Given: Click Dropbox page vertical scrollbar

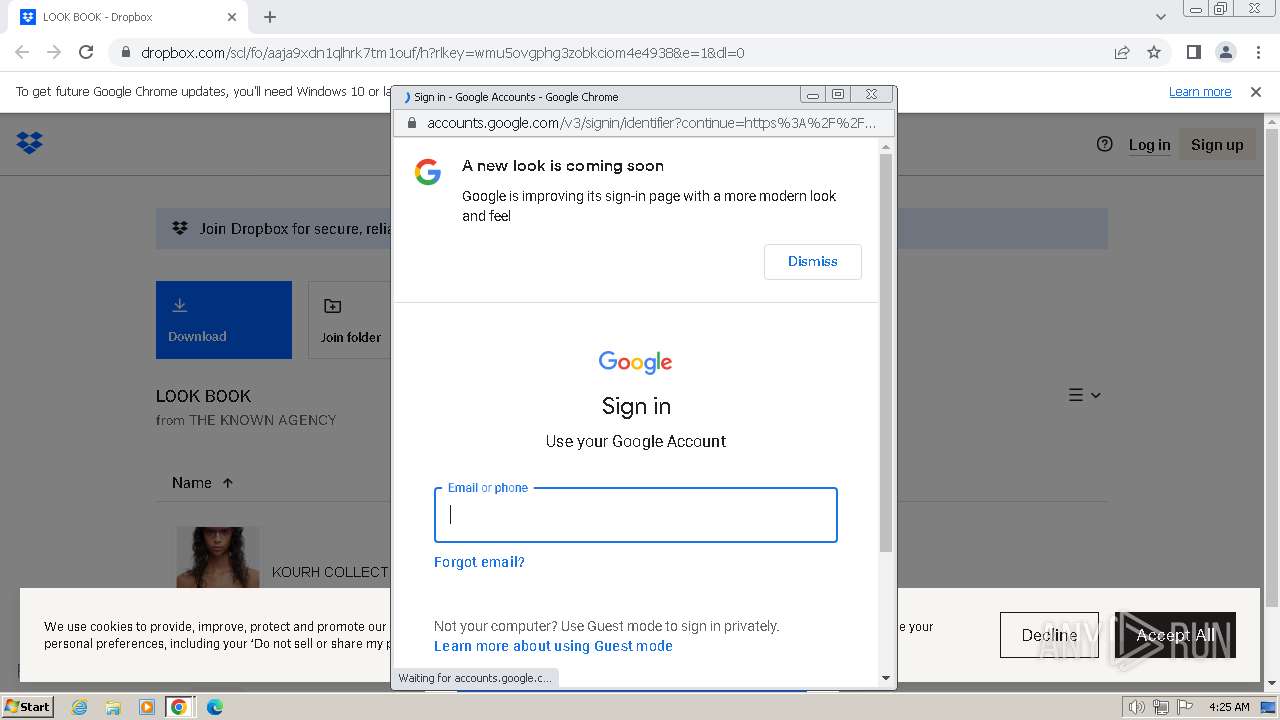Looking at the screenshot, I should [1272, 366].
